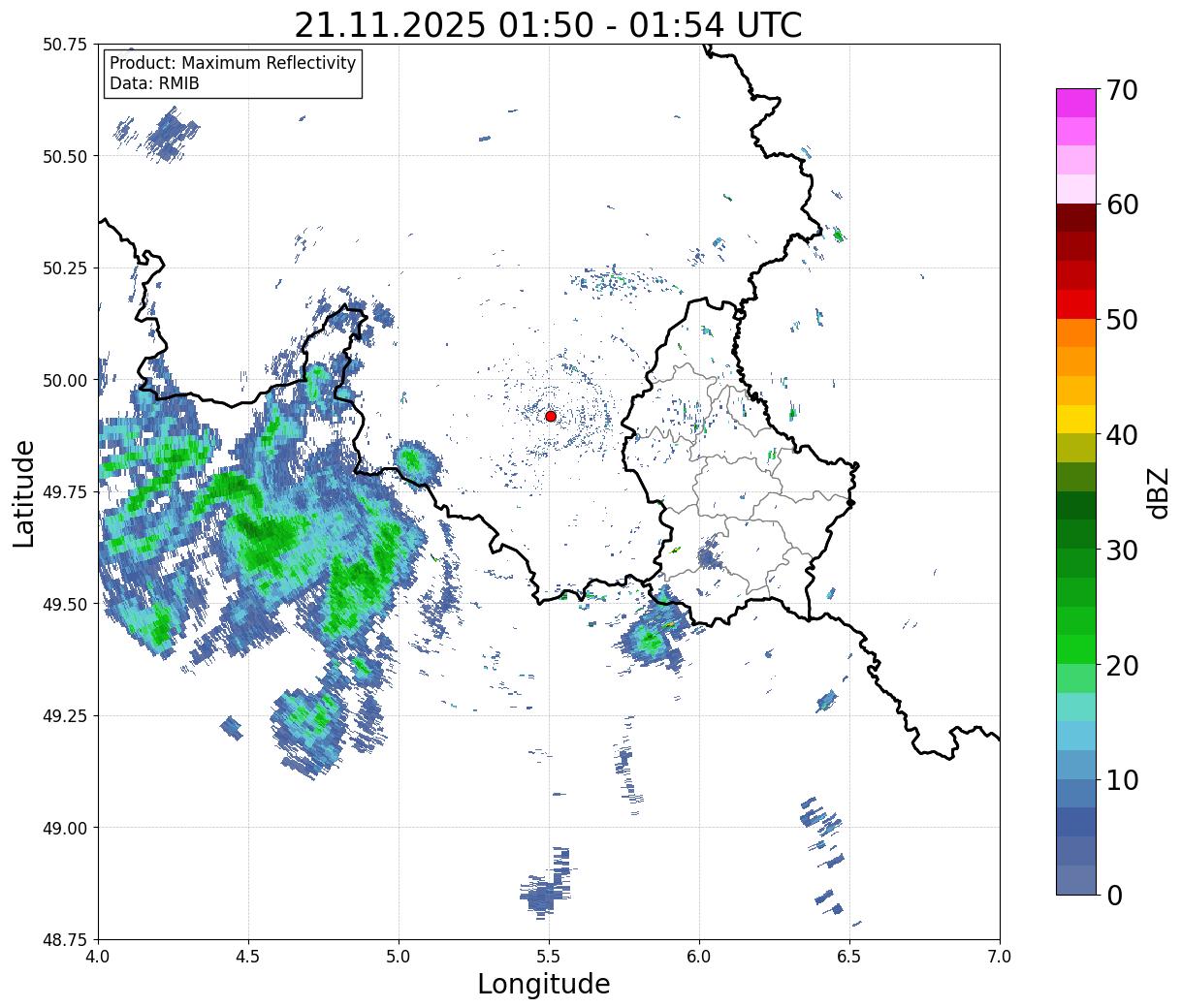
Task: Click the magenta top colorbar swatch
Action: pos(1076,103)
